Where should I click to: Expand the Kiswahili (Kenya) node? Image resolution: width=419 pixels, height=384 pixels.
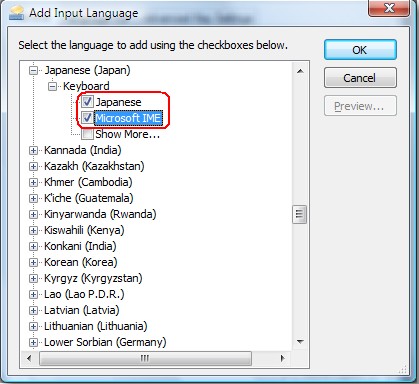point(33,230)
